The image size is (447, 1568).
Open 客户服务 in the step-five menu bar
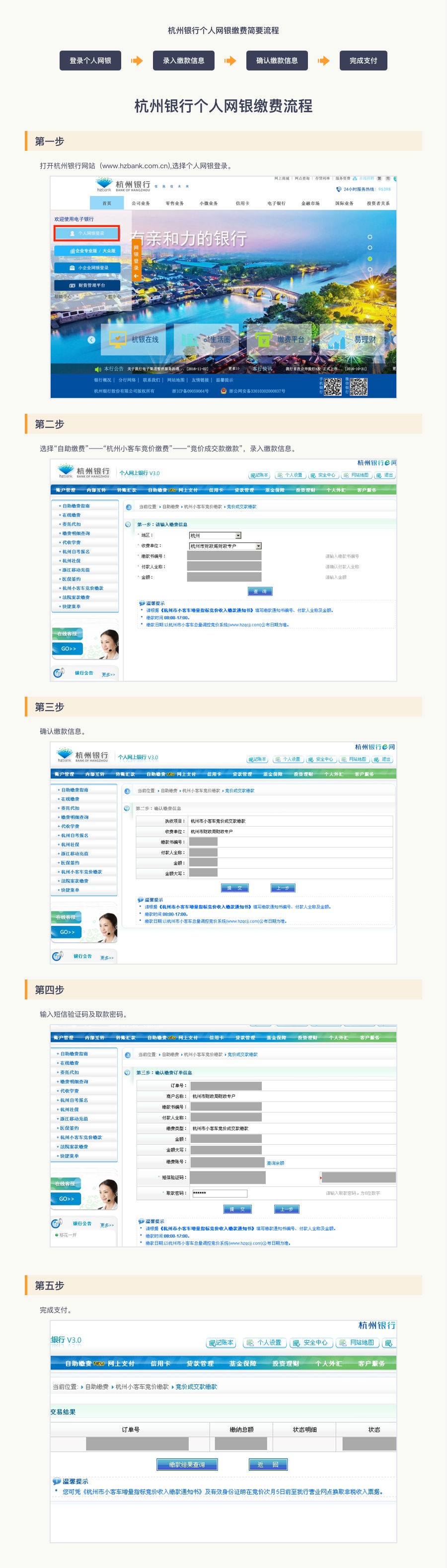point(372,1364)
